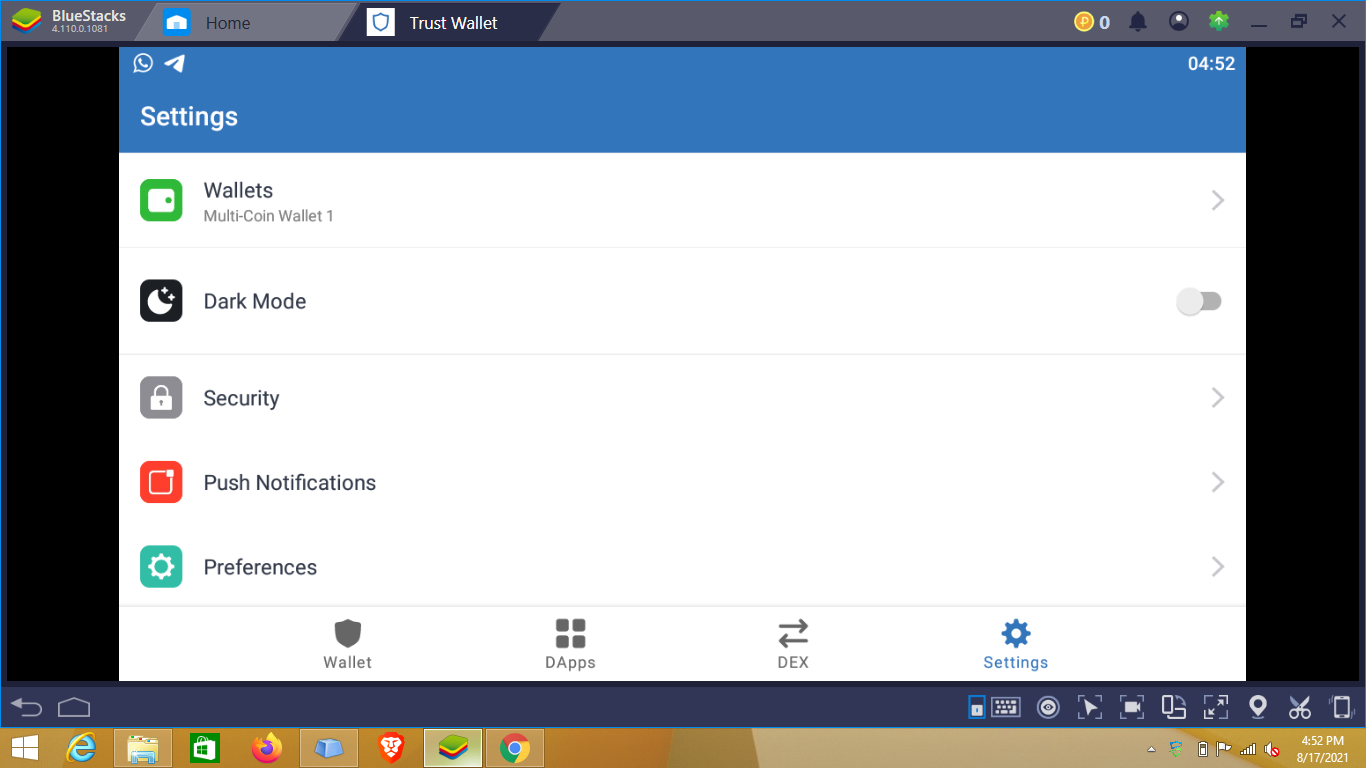Click the Windows Start button
The image size is (1366, 768).
[x=24, y=748]
